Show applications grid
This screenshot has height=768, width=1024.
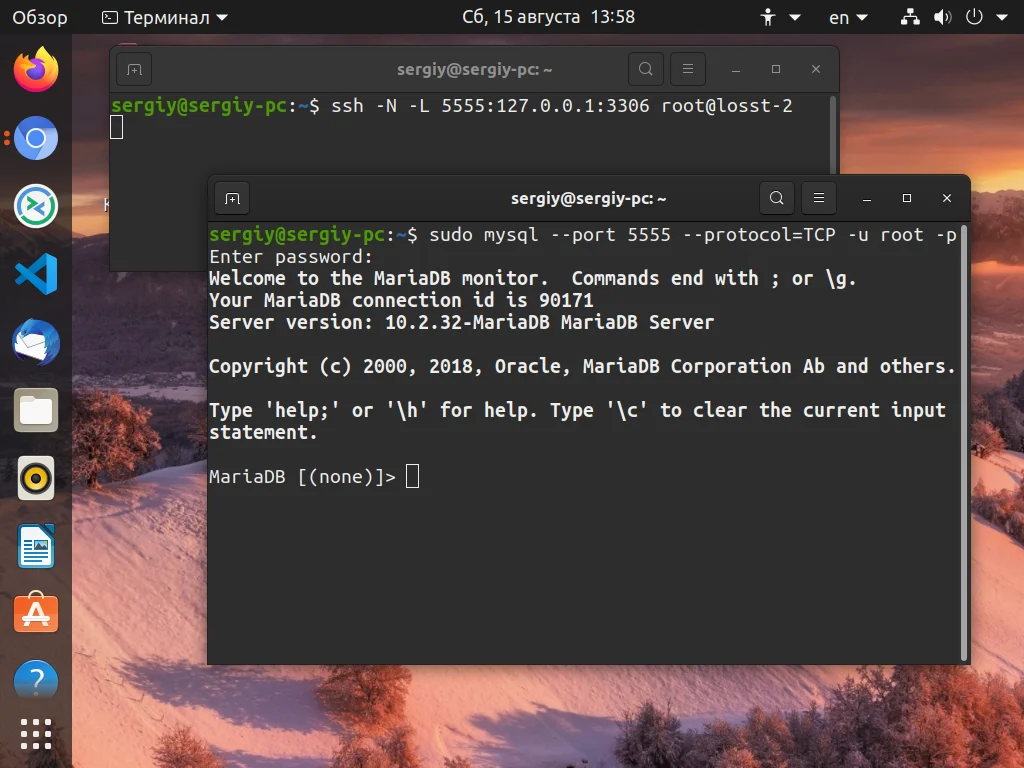[36, 734]
